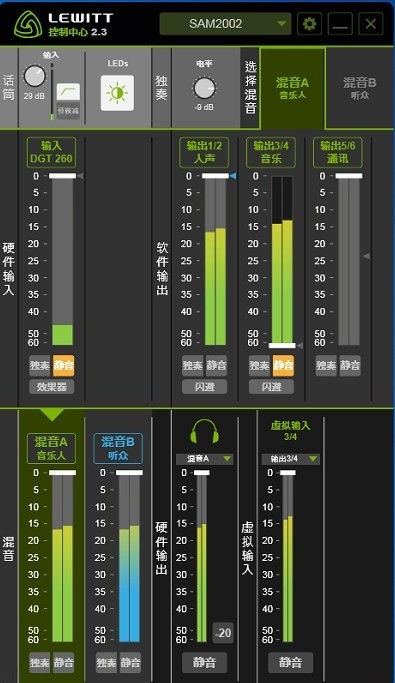Click the 29 dB gain value
This screenshot has width=395, height=683.
coord(34,96)
